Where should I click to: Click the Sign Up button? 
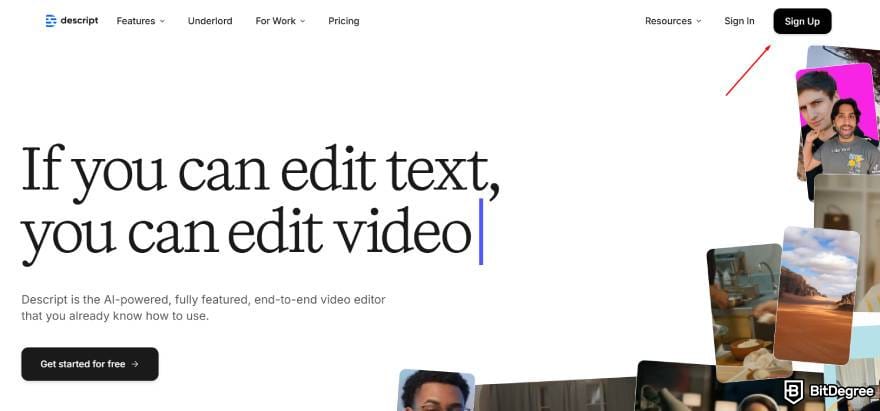(x=802, y=21)
